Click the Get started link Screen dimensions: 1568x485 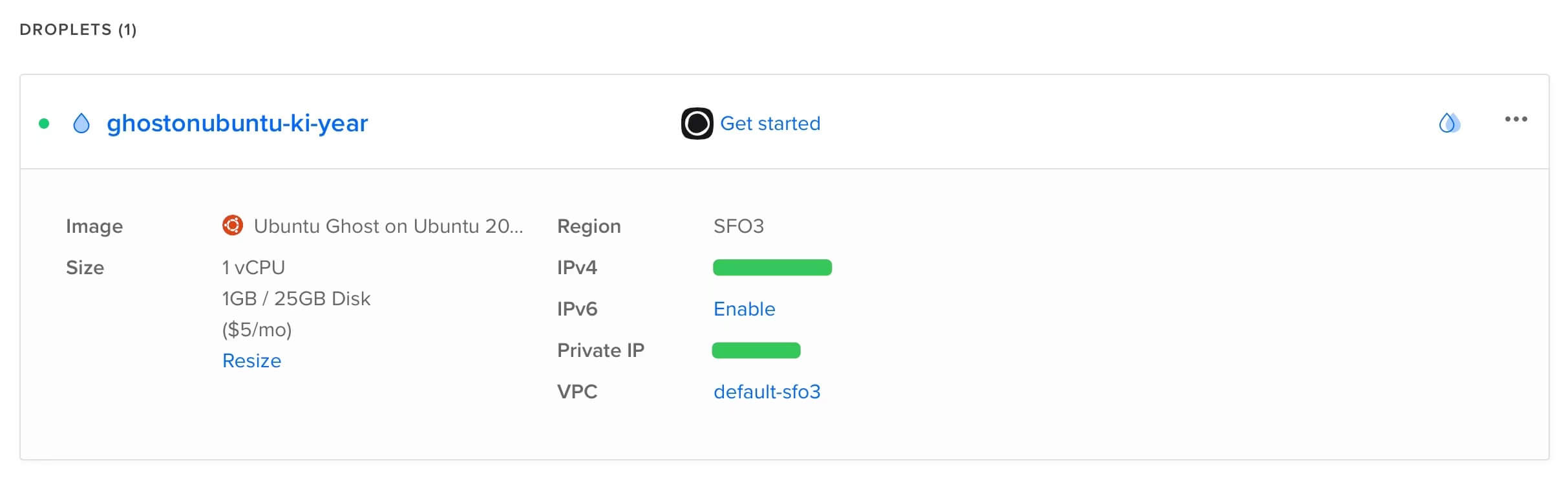[770, 124]
